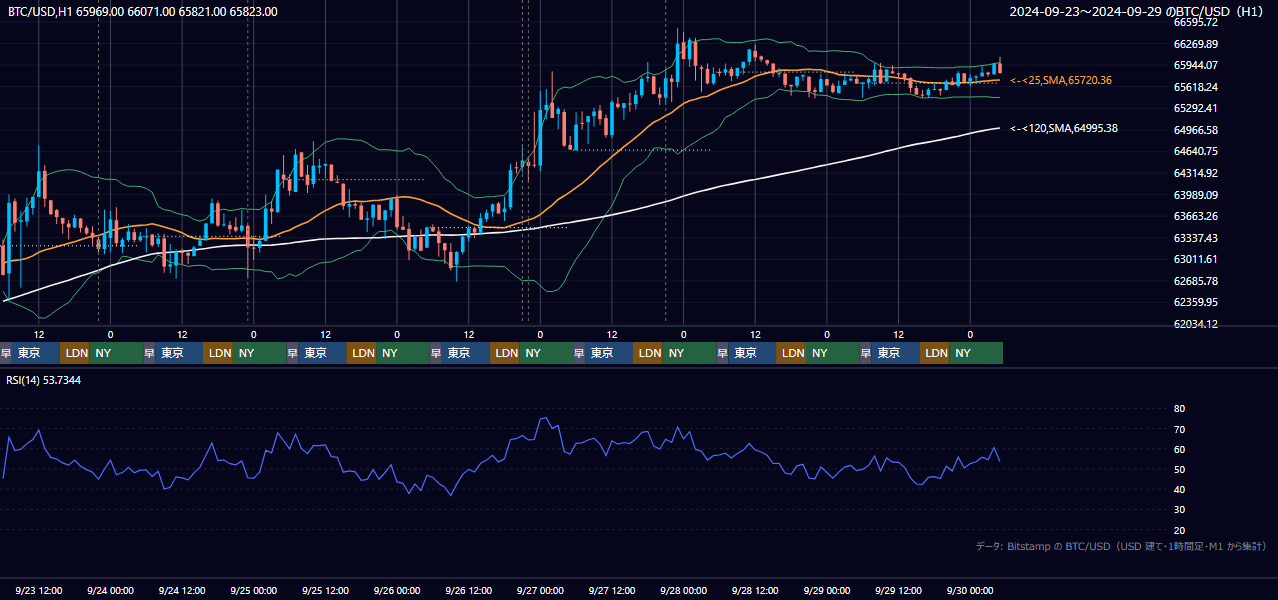The height and width of the screenshot is (600, 1278).
Task: Click the RSI scale value 40
Action: click(x=1179, y=489)
